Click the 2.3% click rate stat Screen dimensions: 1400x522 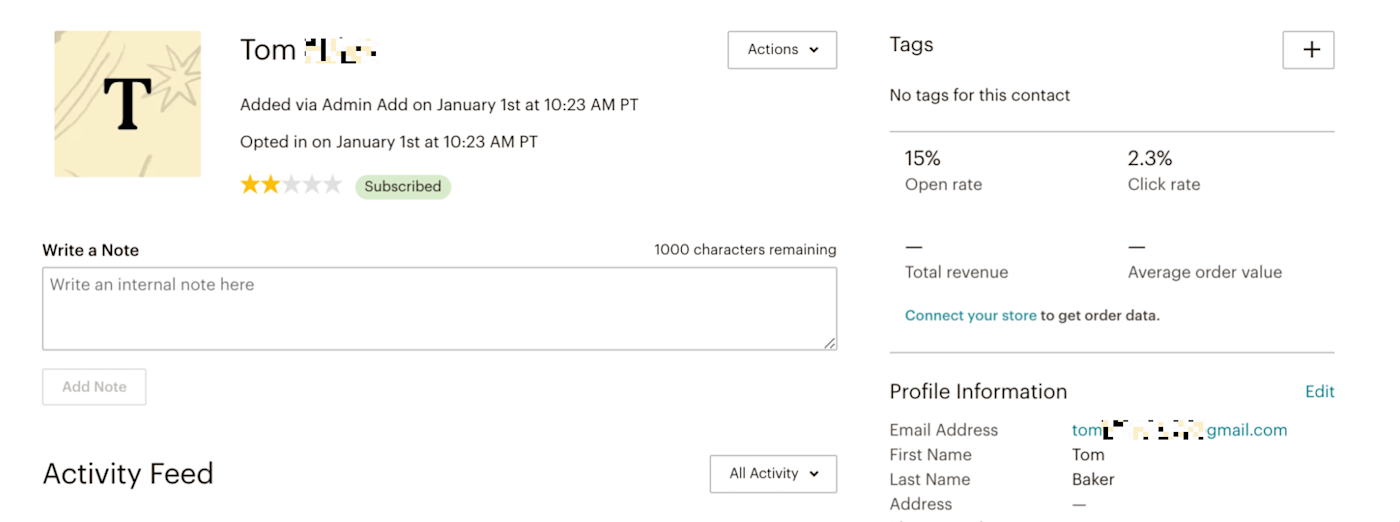(x=1150, y=158)
